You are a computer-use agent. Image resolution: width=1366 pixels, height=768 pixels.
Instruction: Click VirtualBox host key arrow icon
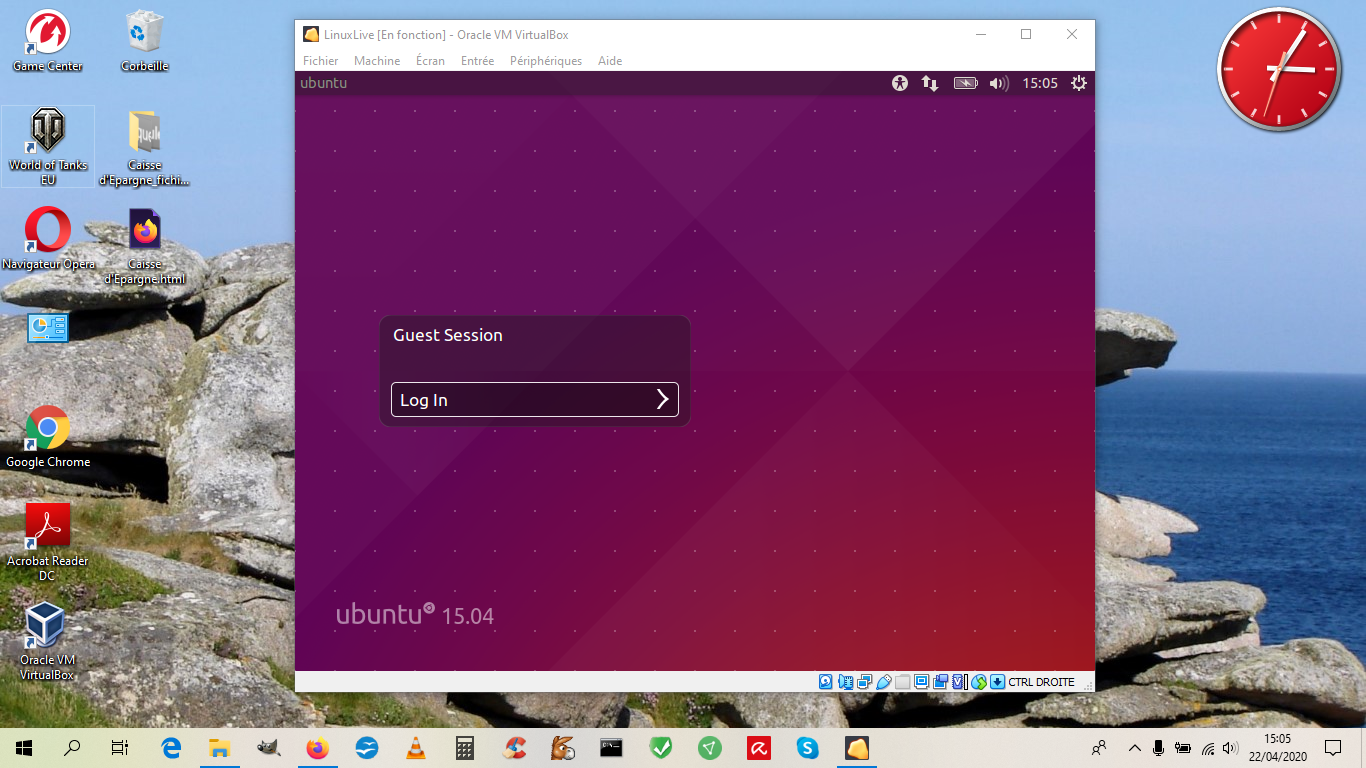coord(997,682)
